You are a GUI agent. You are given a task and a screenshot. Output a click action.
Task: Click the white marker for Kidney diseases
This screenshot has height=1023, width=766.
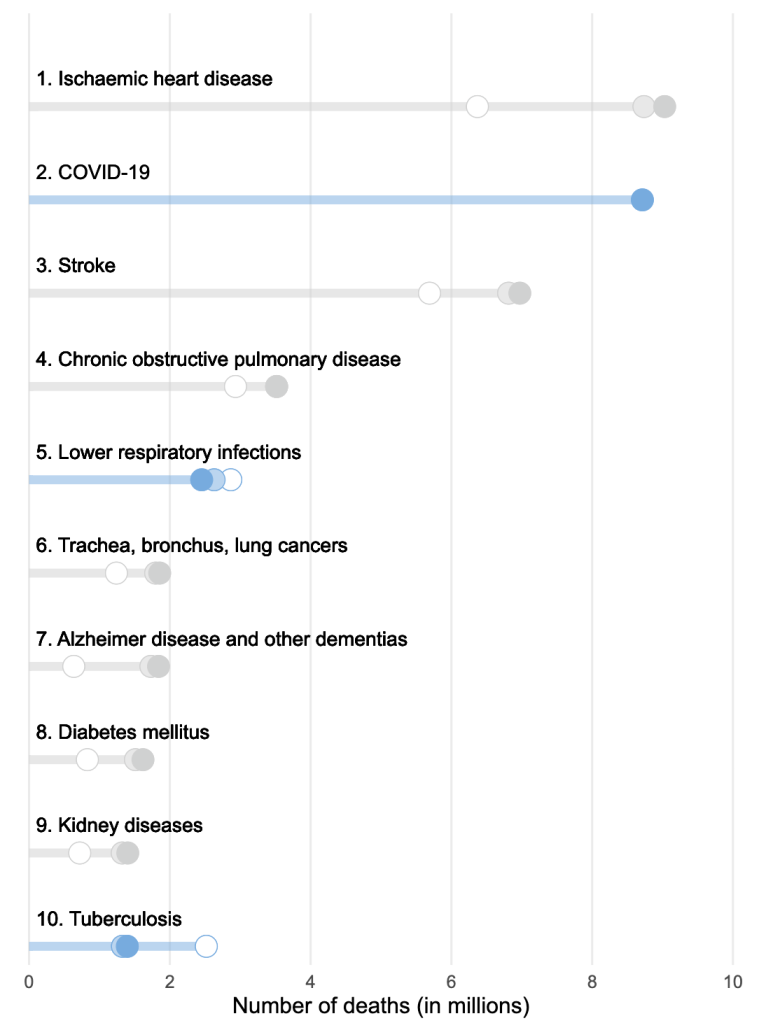79,853
